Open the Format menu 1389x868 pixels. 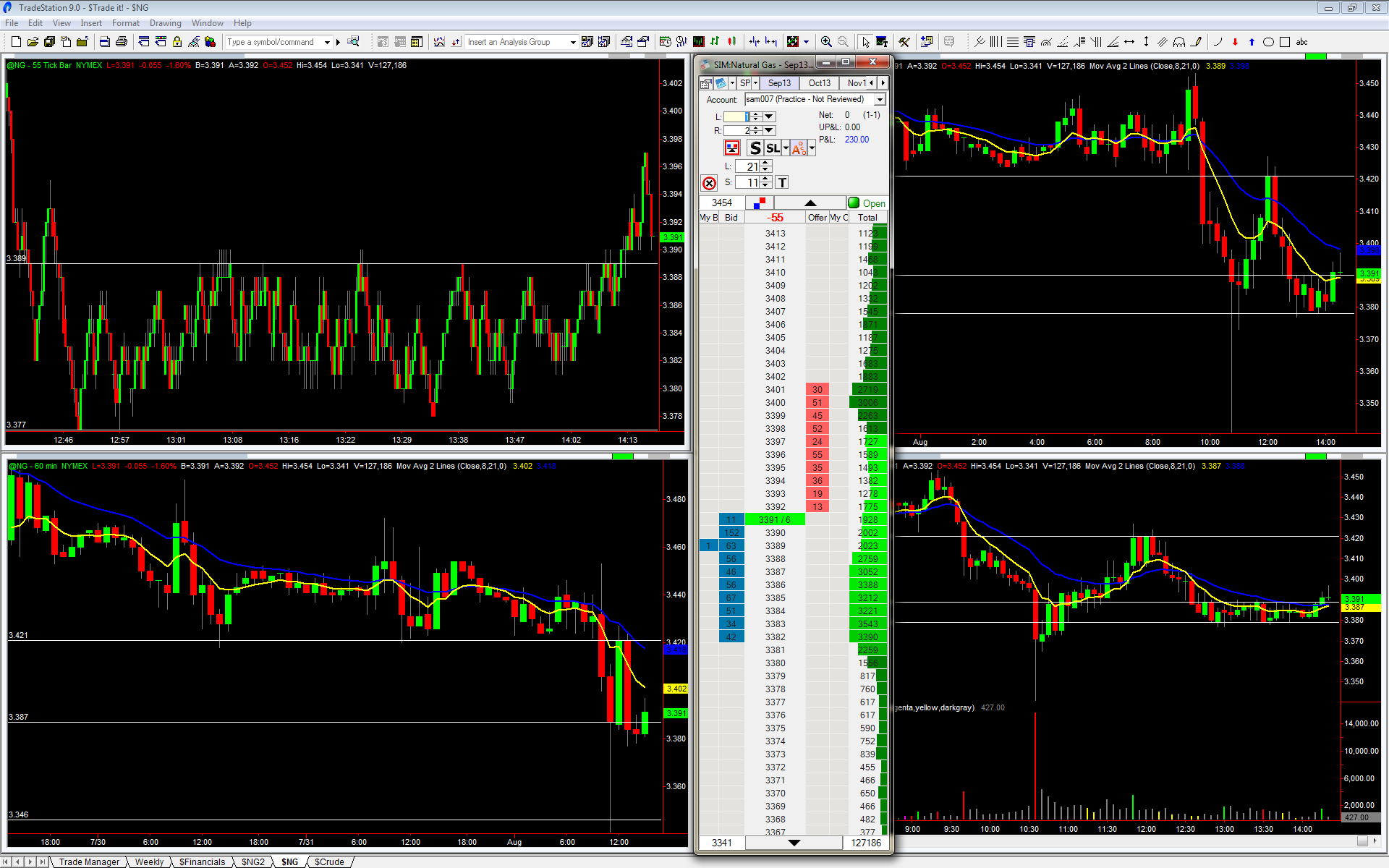[x=126, y=23]
